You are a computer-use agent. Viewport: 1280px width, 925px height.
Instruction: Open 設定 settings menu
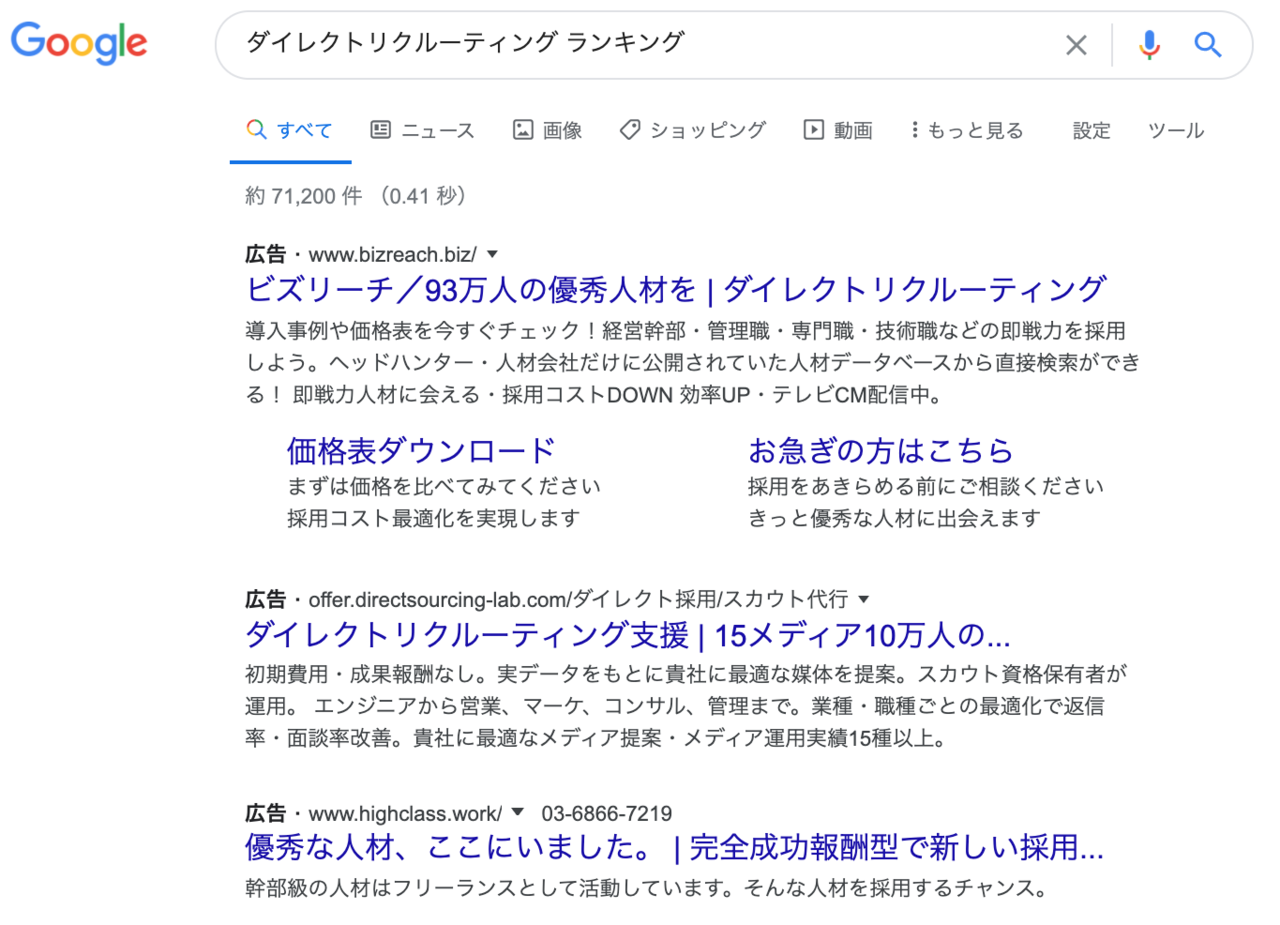tap(1091, 130)
